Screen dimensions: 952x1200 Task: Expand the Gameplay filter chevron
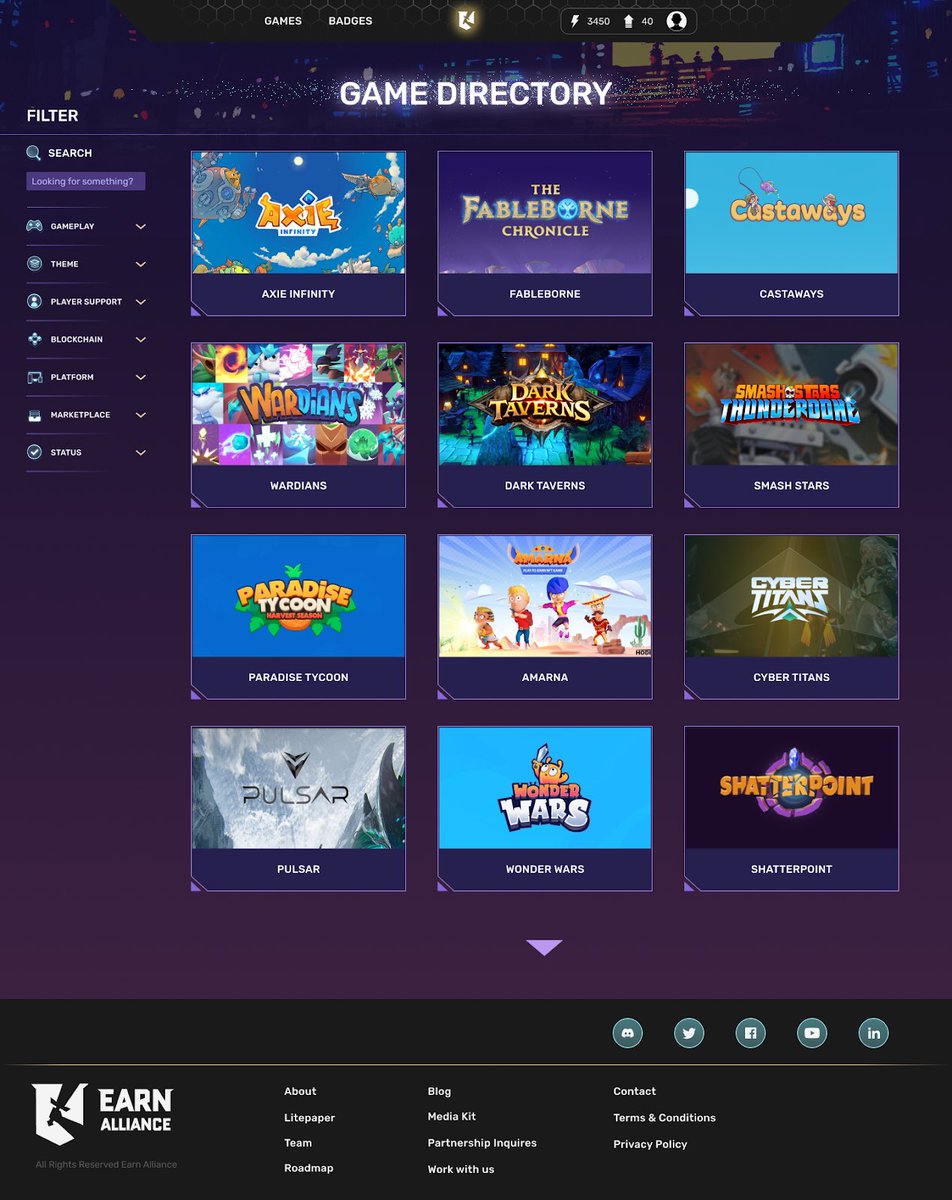pos(141,227)
